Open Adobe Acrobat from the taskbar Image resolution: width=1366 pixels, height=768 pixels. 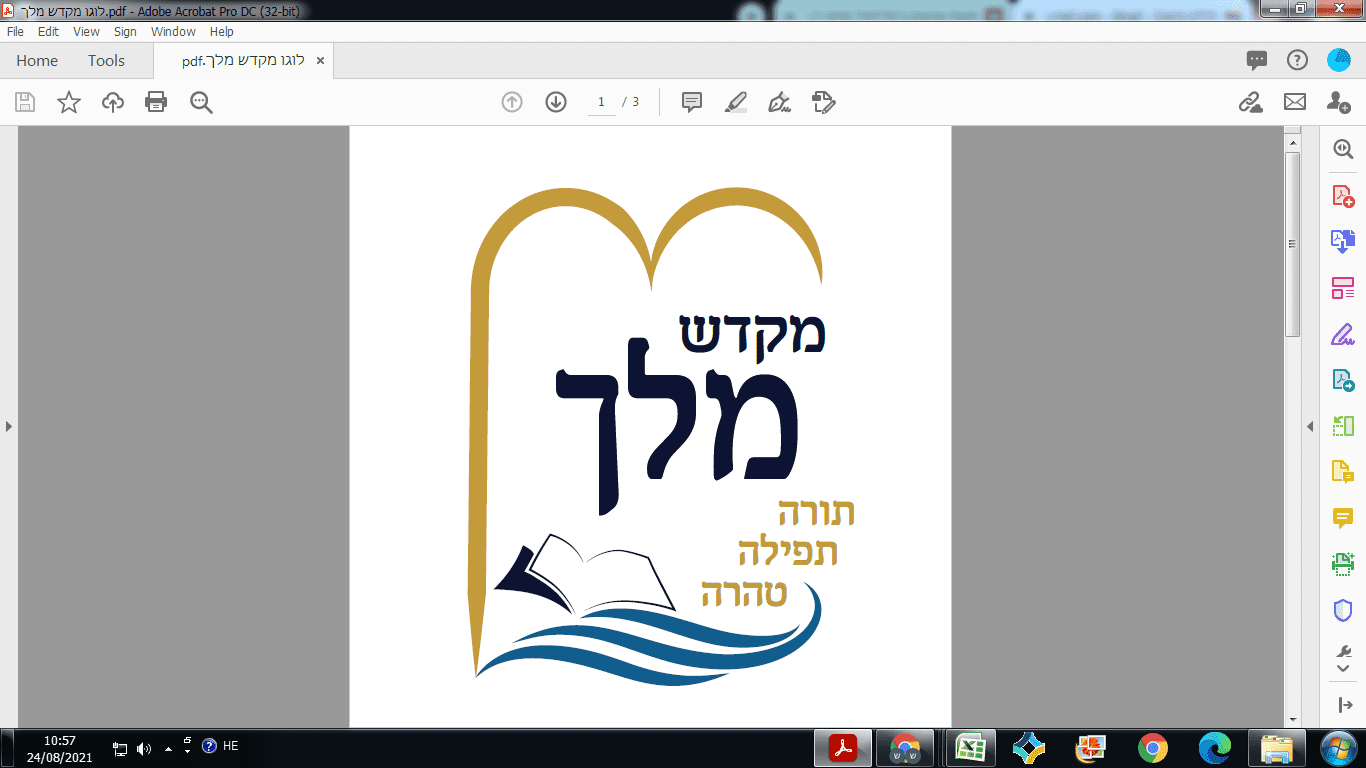pos(843,748)
